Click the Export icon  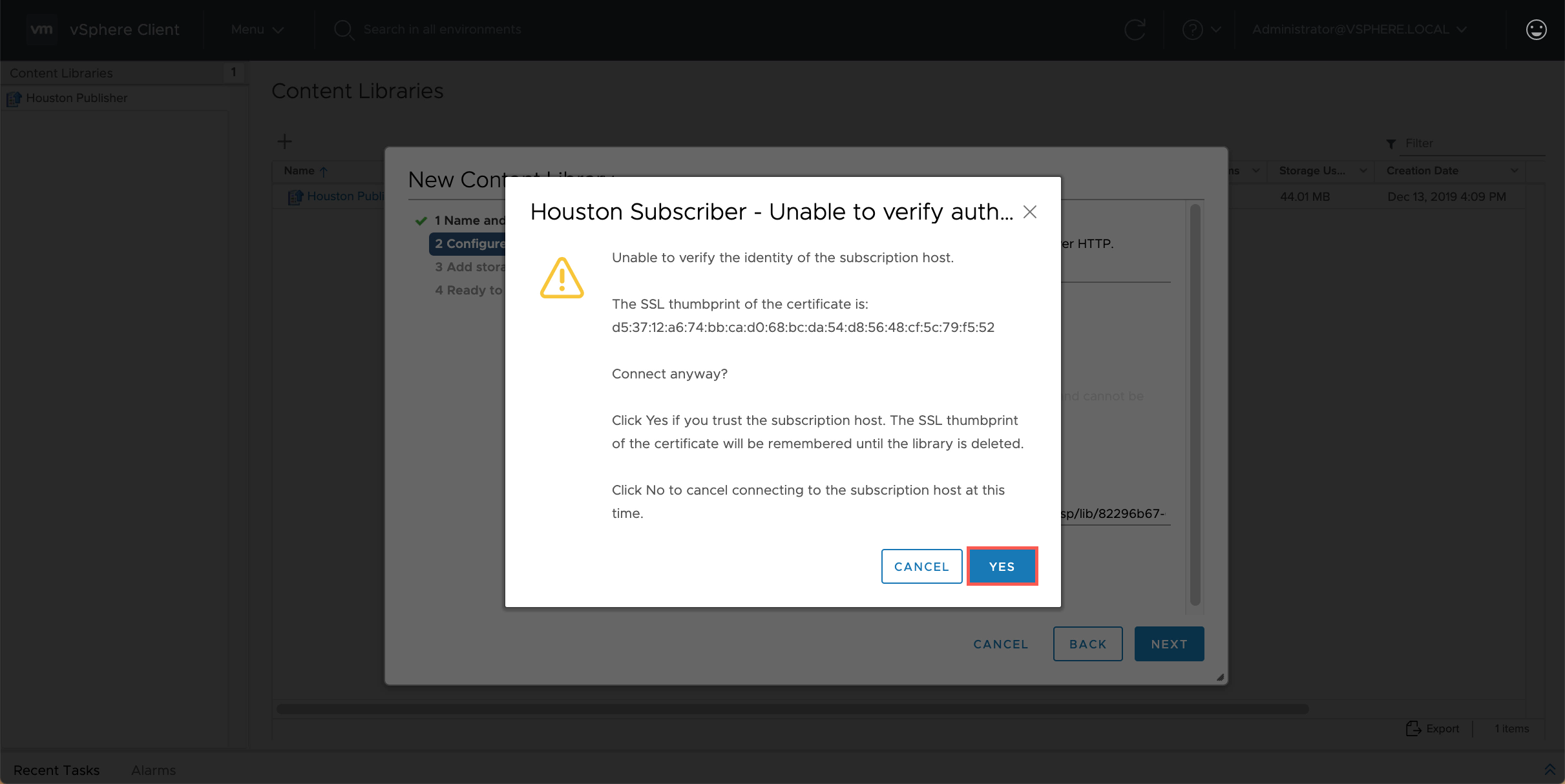point(1413,728)
